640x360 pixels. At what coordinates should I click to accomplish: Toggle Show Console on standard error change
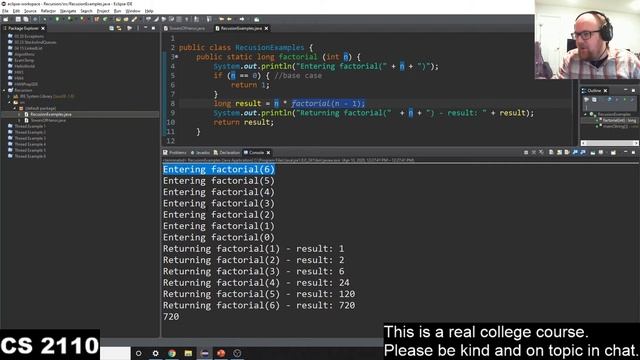pos(583,152)
